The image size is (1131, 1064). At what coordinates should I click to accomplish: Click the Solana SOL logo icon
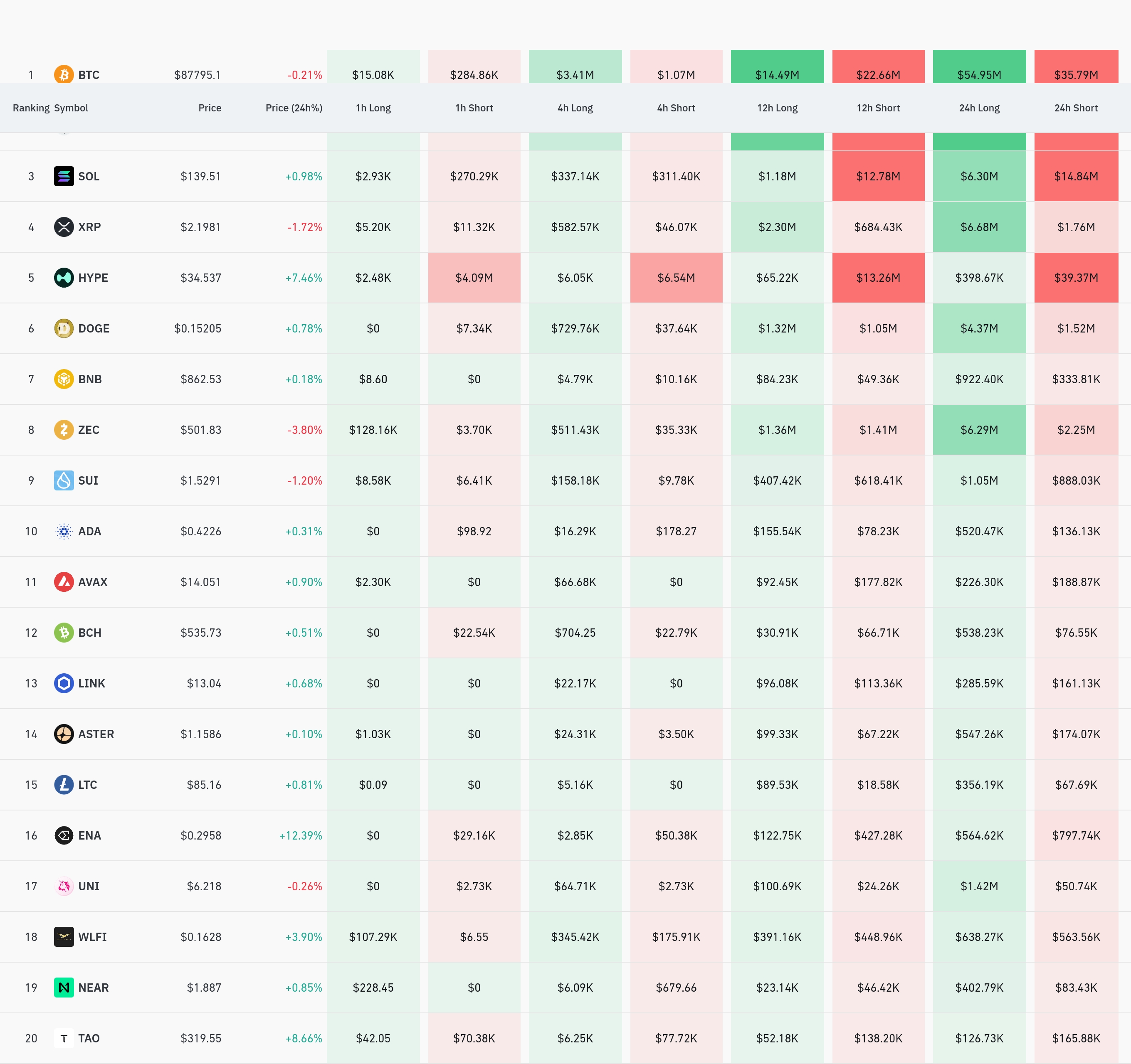(64, 176)
